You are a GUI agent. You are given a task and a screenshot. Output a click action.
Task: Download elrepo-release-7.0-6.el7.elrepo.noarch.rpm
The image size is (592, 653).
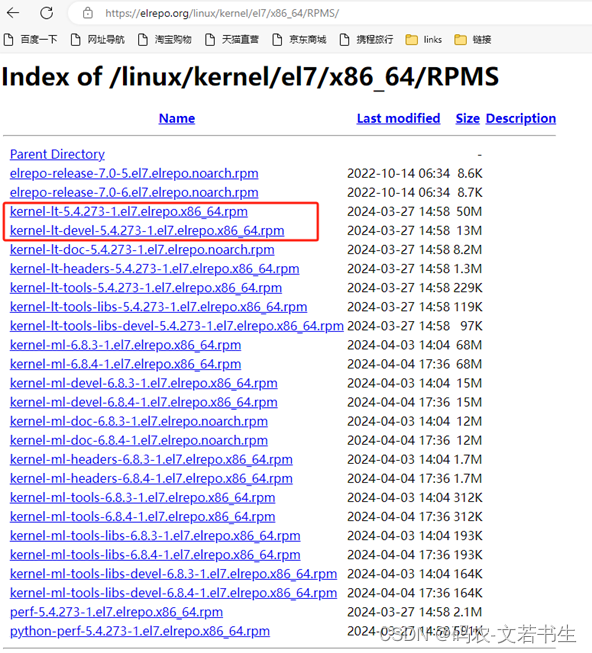point(134,192)
